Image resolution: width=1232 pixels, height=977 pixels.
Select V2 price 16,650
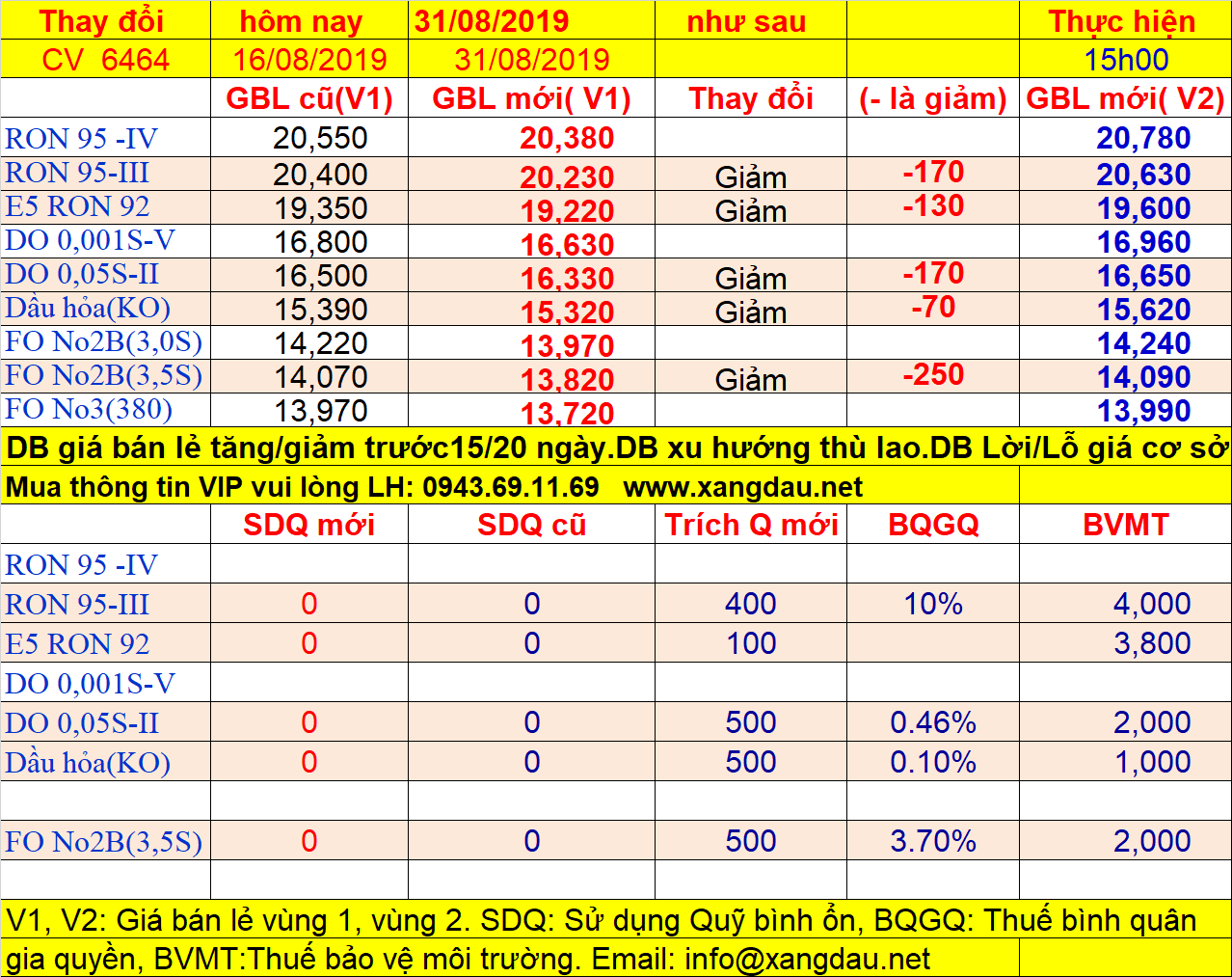[x=1143, y=276]
